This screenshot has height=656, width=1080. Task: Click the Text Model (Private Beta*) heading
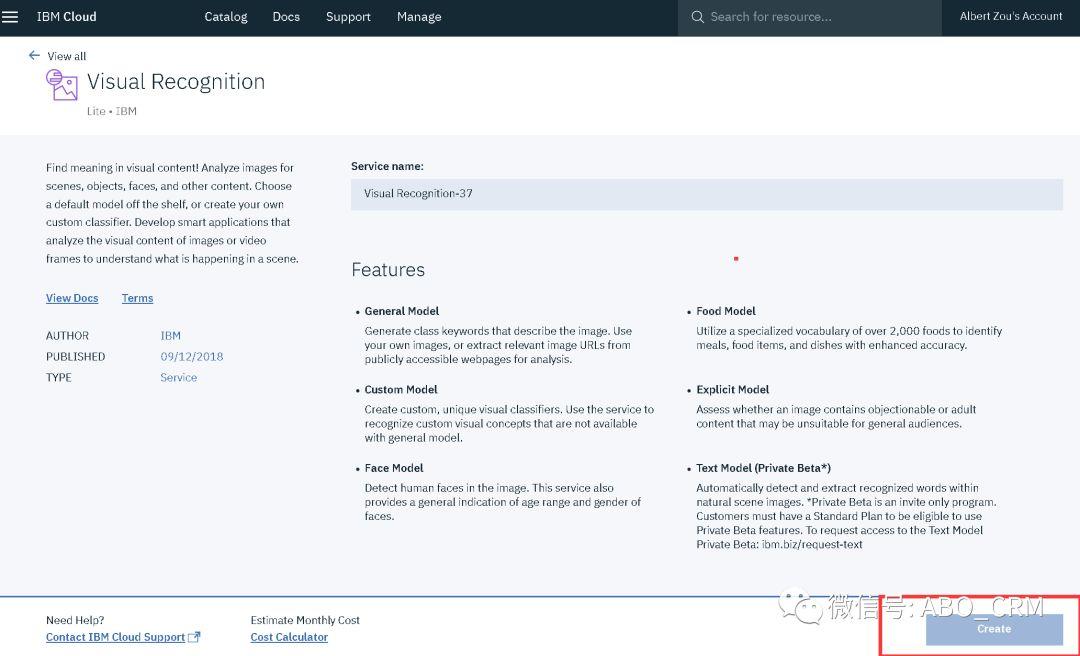[x=764, y=469]
